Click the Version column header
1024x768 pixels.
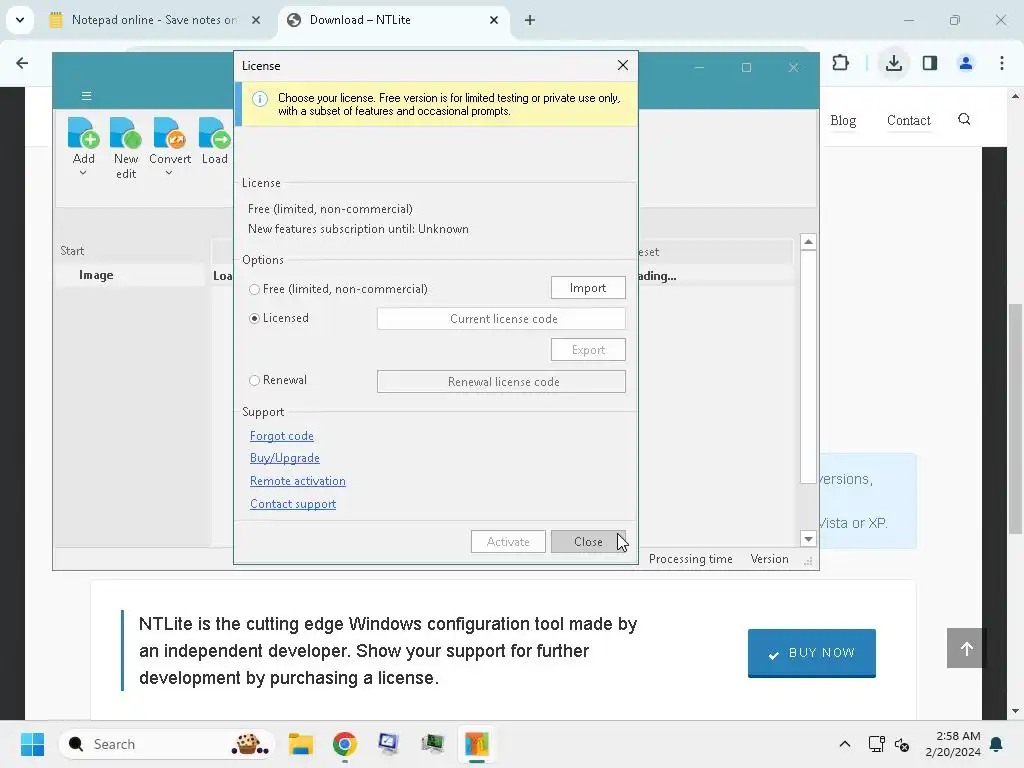click(769, 559)
